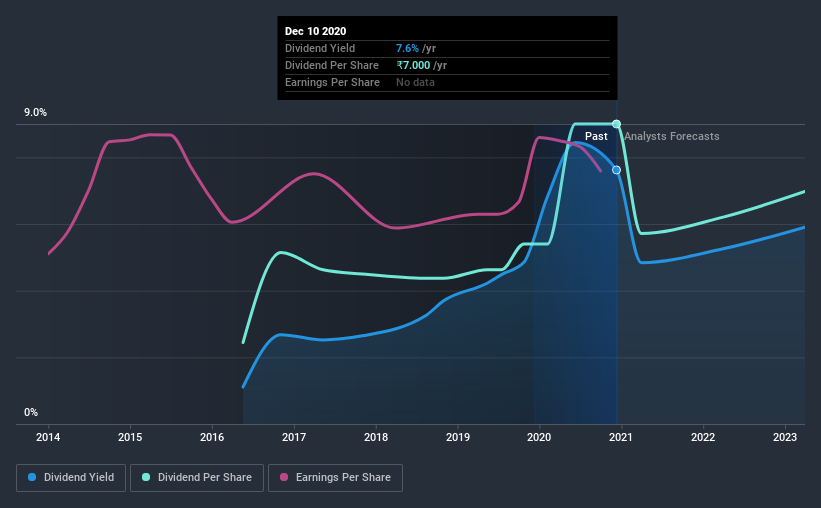Click the 9.0% y-axis label
The width and height of the screenshot is (821, 508).
point(35,113)
